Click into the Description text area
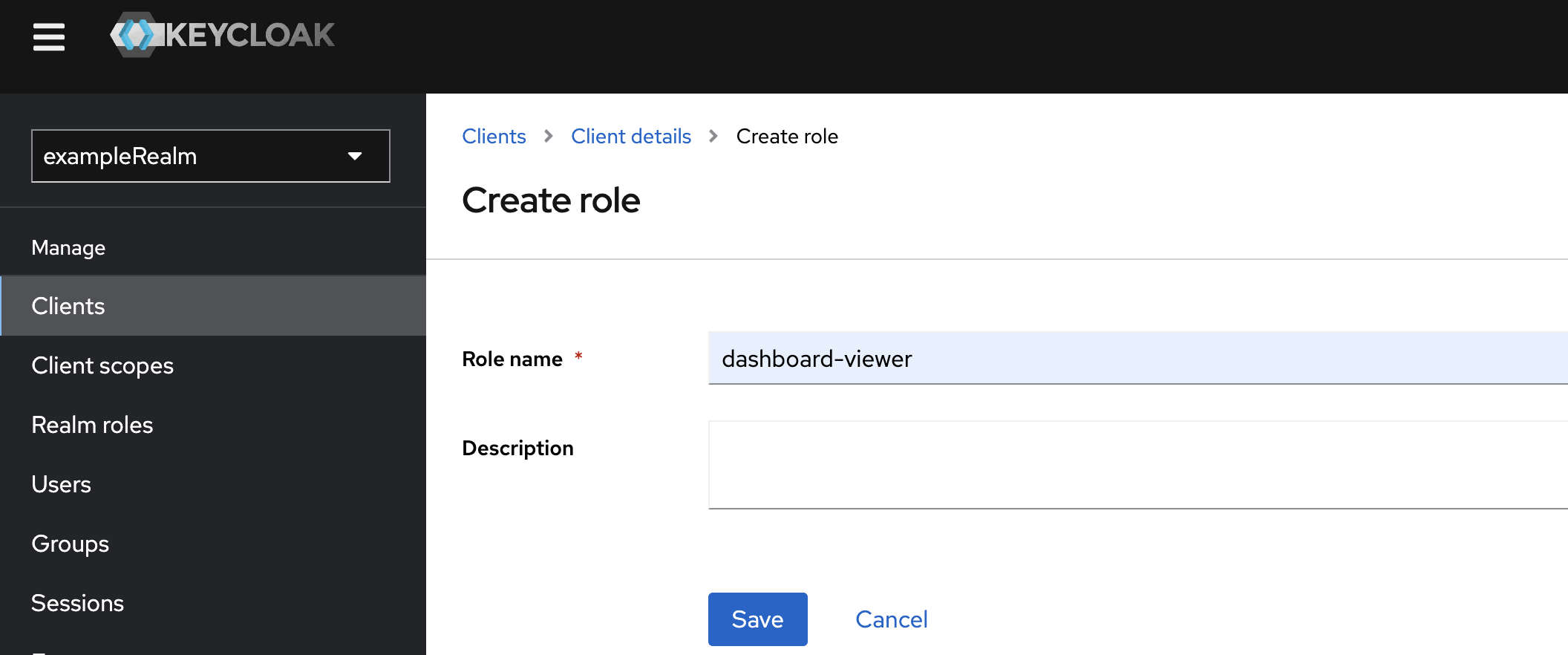Image resolution: width=1568 pixels, height=655 pixels. click(x=1136, y=465)
